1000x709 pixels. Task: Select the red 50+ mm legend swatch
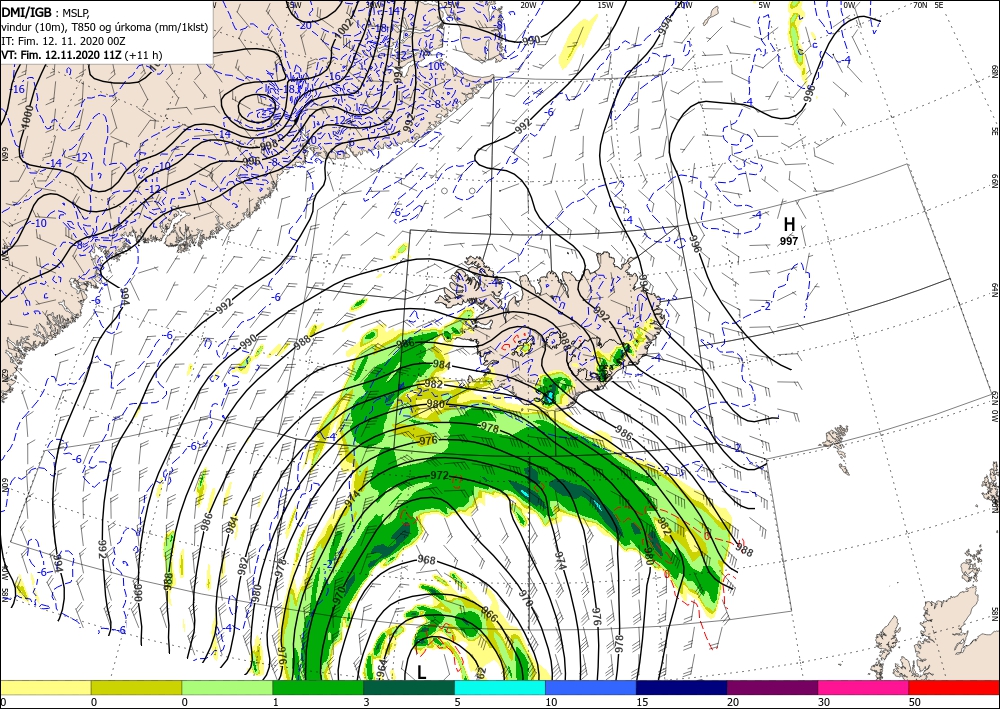tap(954, 687)
